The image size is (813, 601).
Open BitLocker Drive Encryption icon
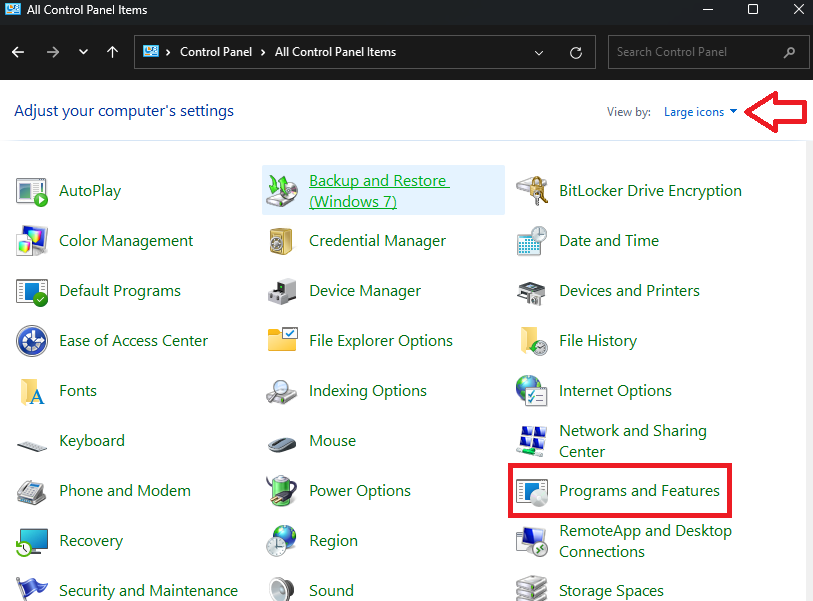tap(532, 191)
